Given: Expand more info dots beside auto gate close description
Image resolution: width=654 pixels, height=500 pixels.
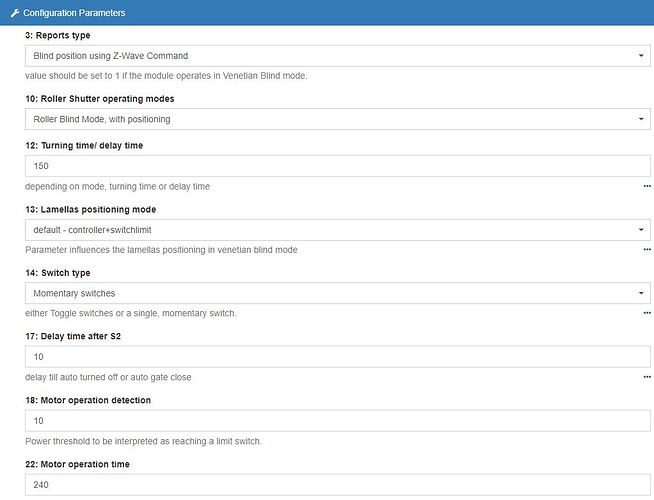Looking at the screenshot, I should (x=647, y=377).
